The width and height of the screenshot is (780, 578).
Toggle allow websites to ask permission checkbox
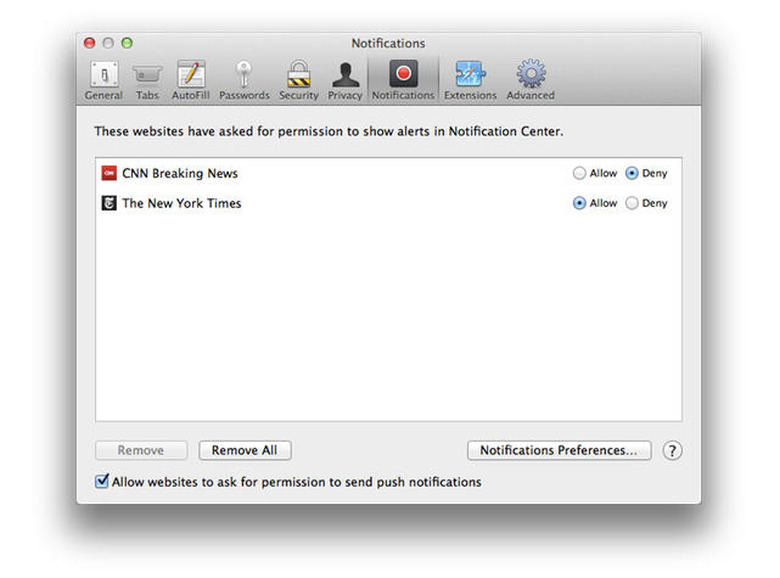point(101,481)
